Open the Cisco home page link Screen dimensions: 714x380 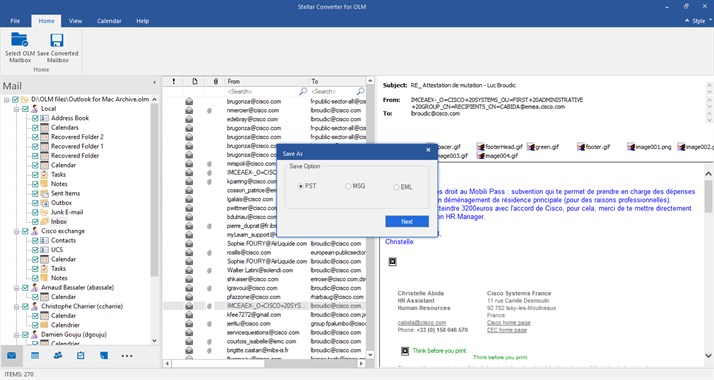509,323
